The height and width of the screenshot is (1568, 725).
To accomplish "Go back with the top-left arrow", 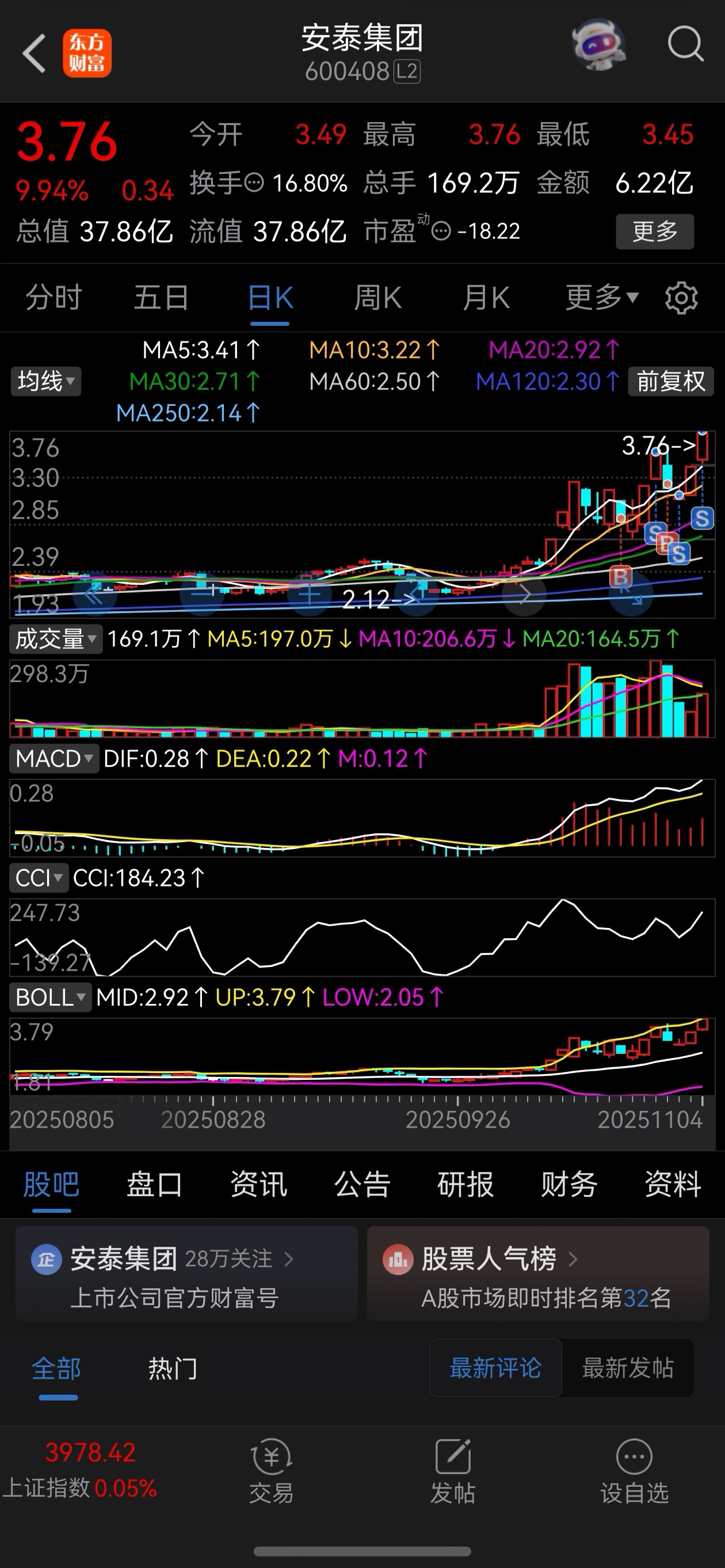I will coord(34,54).
